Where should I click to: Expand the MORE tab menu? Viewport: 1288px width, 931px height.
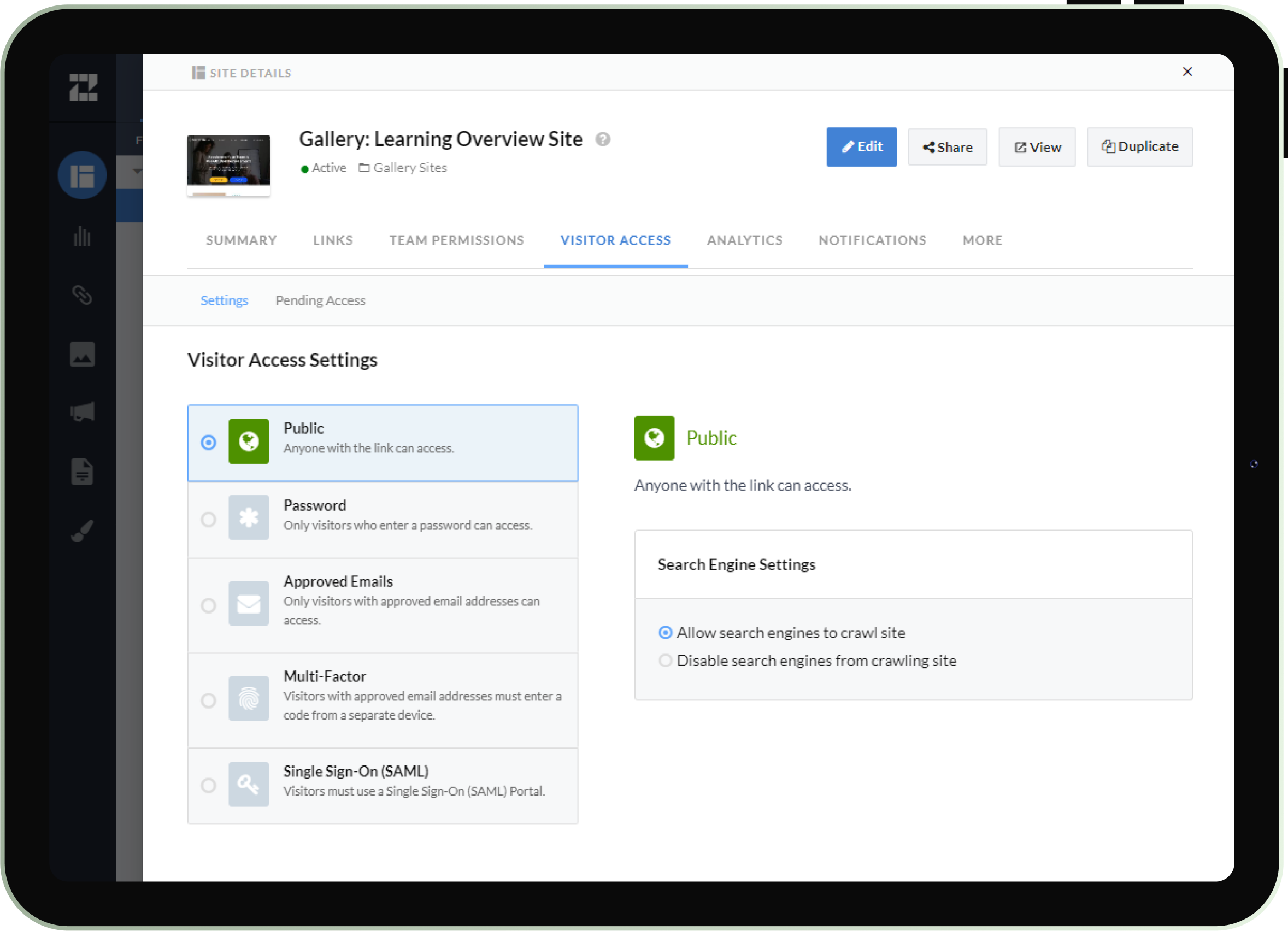coord(982,241)
